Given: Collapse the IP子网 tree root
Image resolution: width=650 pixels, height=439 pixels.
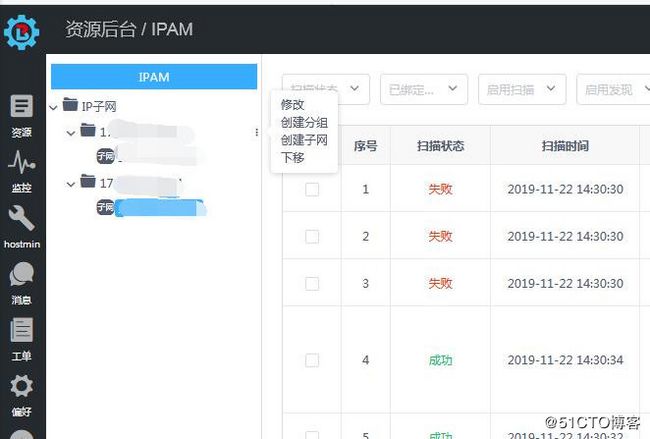Looking at the screenshot, I should tap(53, 108).
